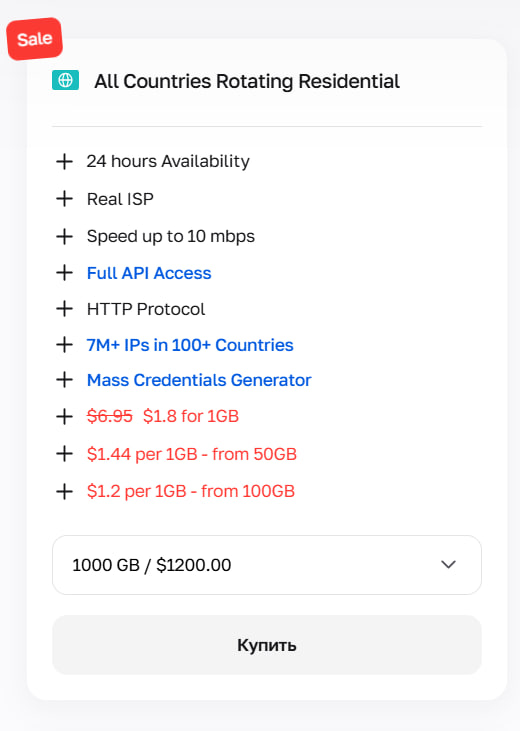Click plus icon next to $1.2 per 1GB
The height and width of the screenshot is (731, 520).
point(64,491)
